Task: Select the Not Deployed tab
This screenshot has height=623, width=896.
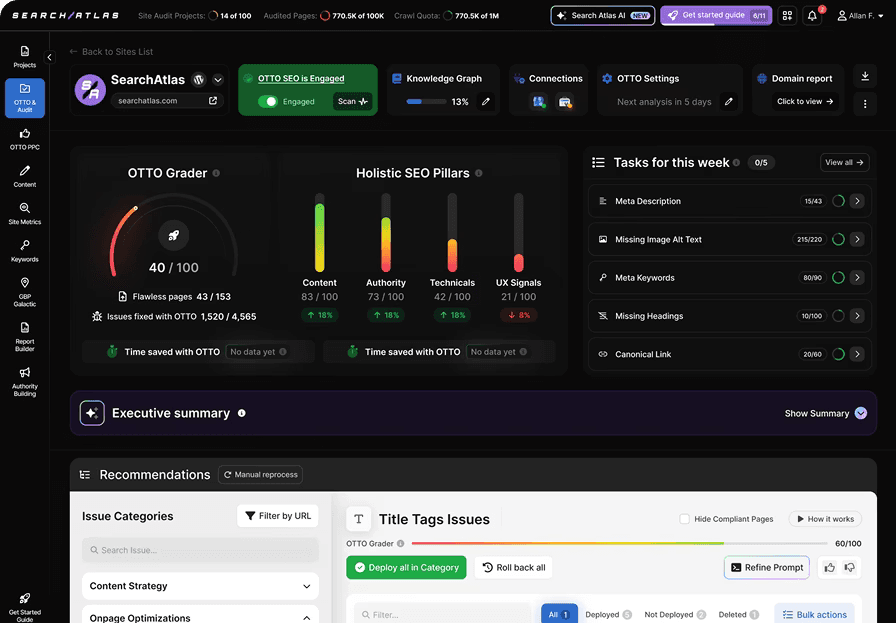Action: (668, 614)
